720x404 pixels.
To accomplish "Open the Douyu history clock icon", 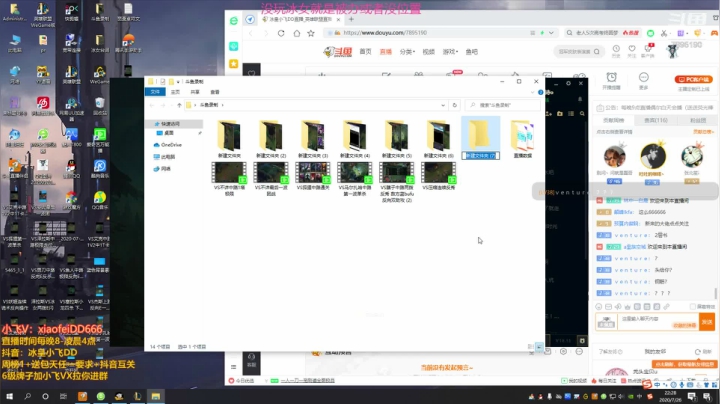I will (x=616, y=50).
